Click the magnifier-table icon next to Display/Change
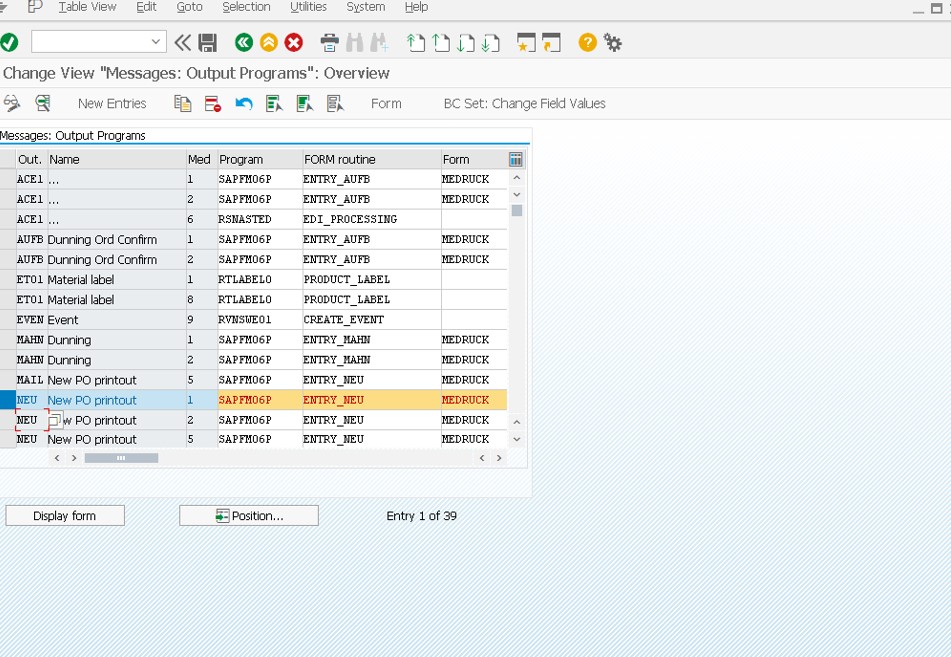The image size is (951, 657). click(x=42, y=103)
